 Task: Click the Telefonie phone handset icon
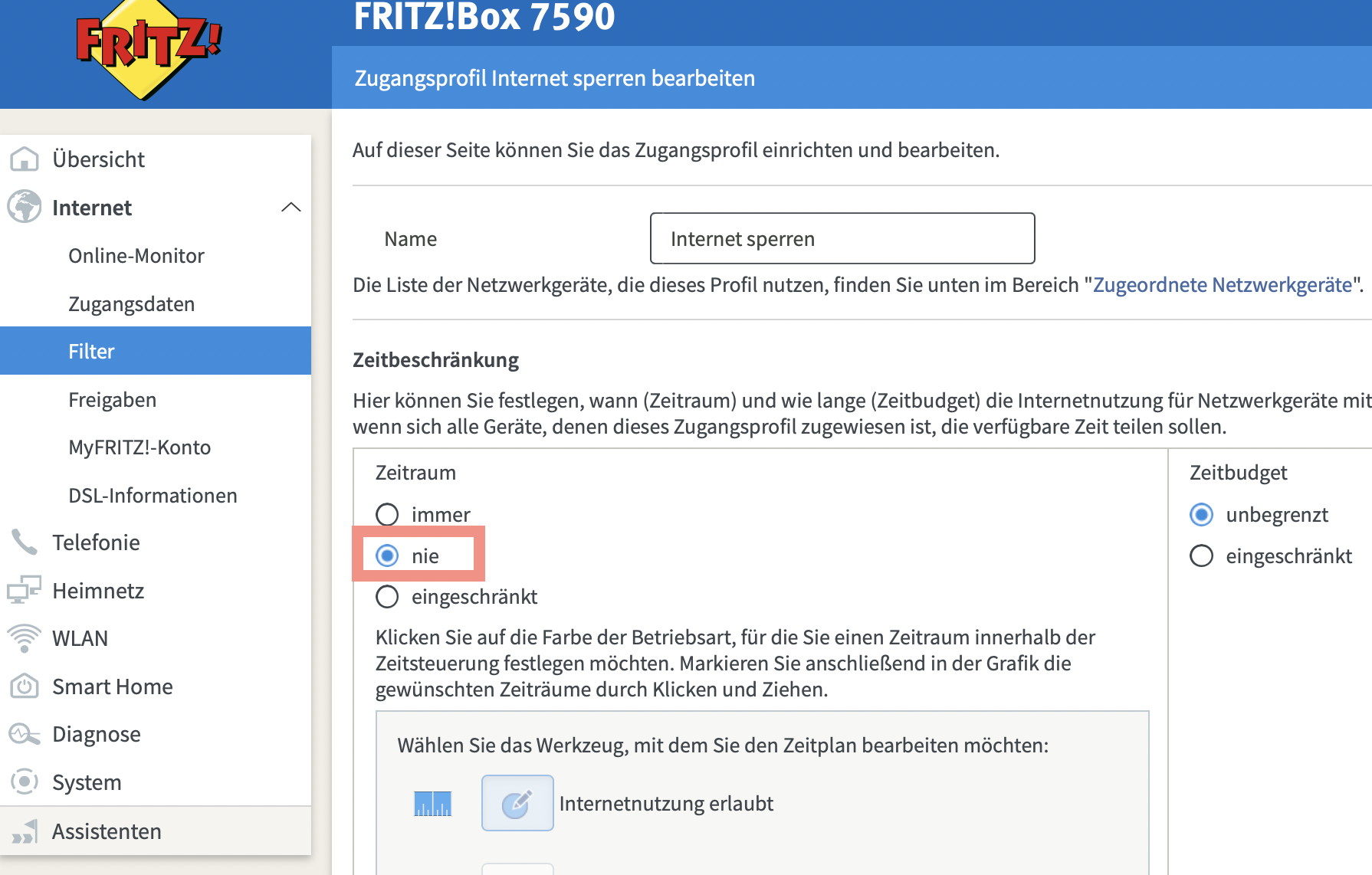click(25, 542)
